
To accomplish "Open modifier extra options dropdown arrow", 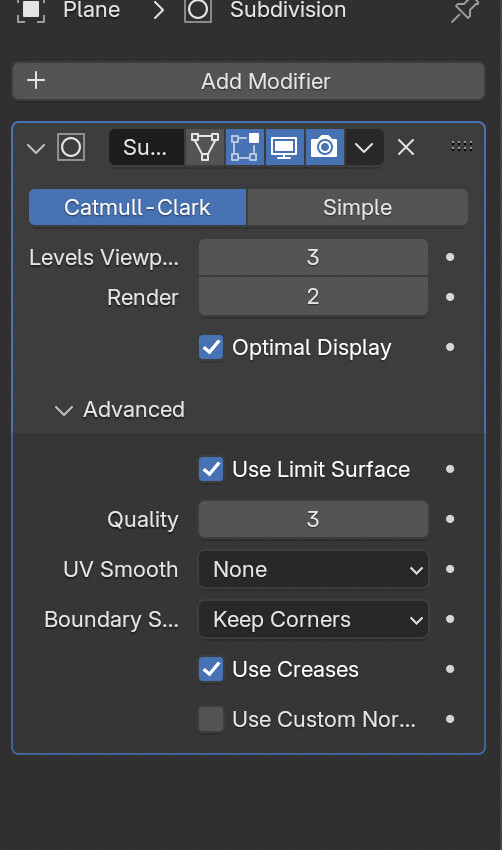I will point(364,147).
